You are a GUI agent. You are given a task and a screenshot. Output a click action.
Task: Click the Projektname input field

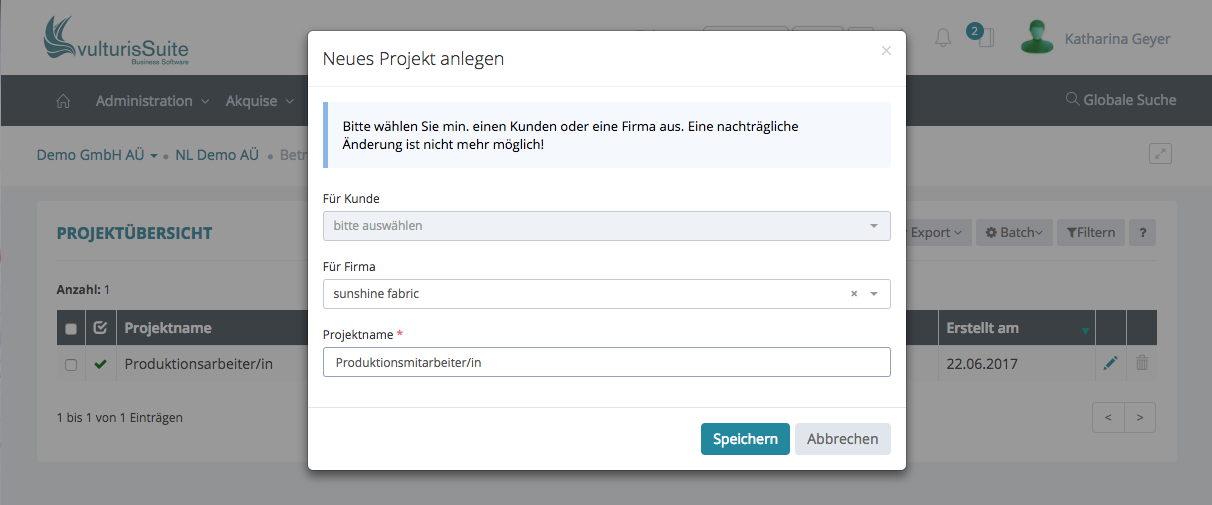(x=606, y=362)
